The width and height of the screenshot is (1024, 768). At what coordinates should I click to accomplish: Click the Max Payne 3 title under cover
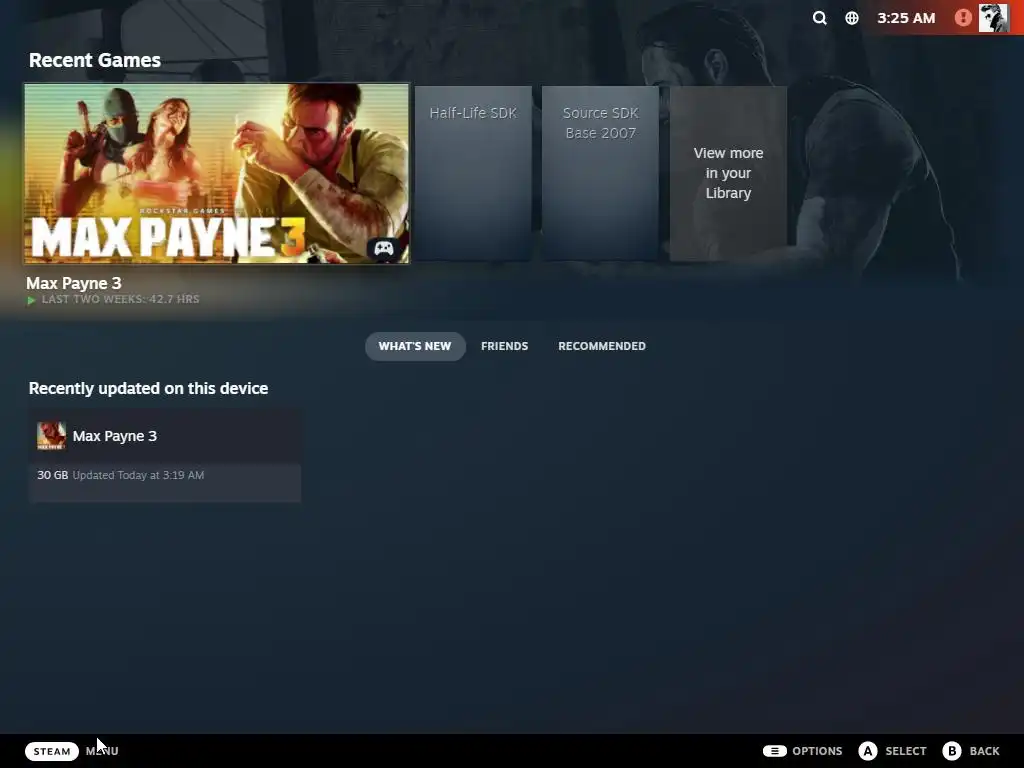coord(74,283)
